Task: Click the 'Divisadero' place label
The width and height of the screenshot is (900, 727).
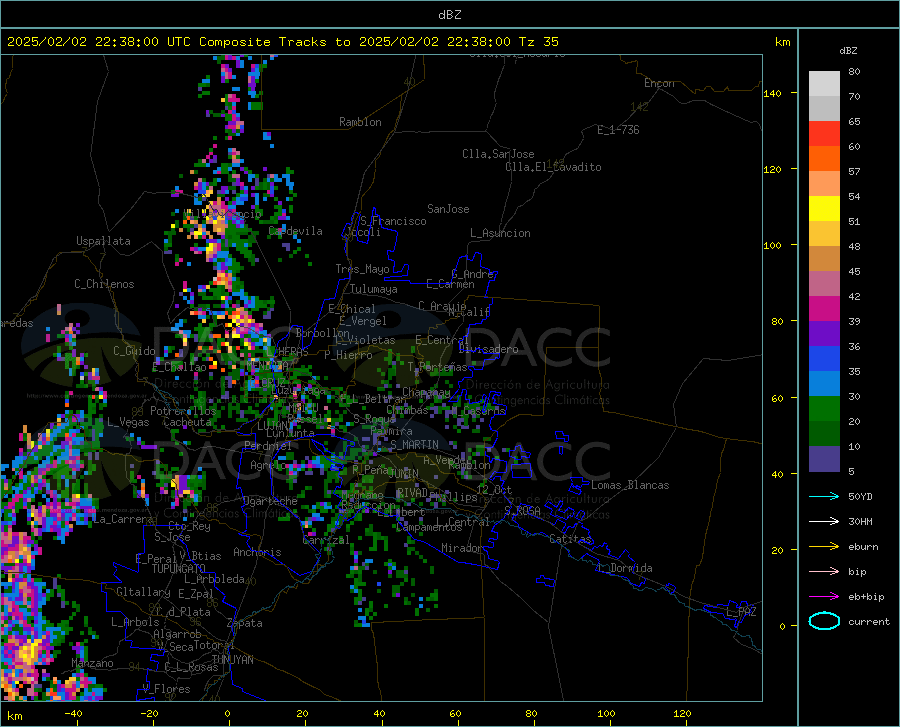Action: point(488,349)
